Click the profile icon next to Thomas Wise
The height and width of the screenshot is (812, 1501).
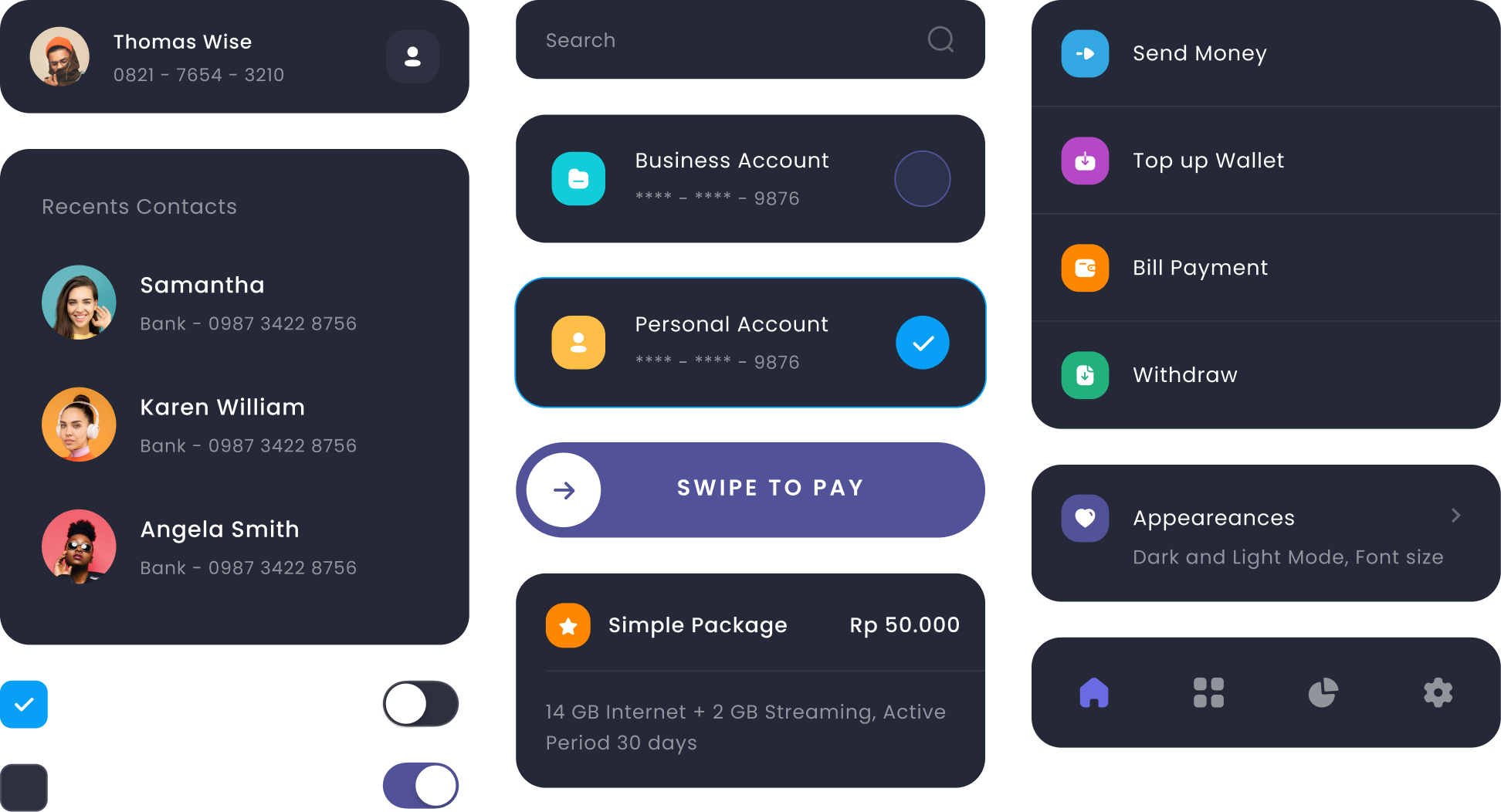pos(412,56)
